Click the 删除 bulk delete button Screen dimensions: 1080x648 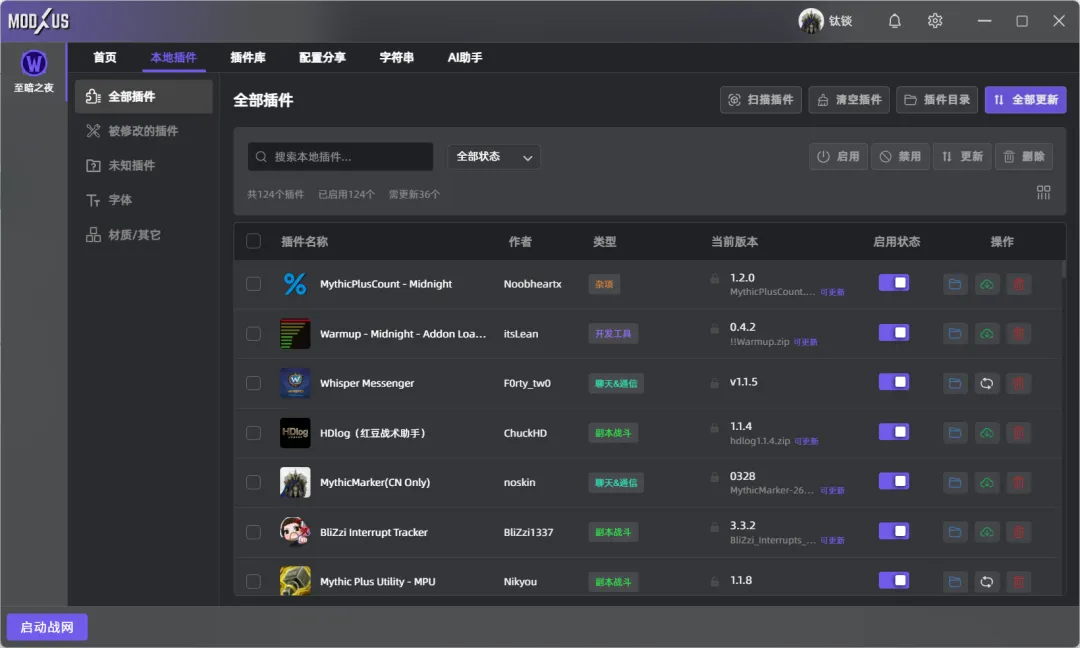tap(1024, 156)
